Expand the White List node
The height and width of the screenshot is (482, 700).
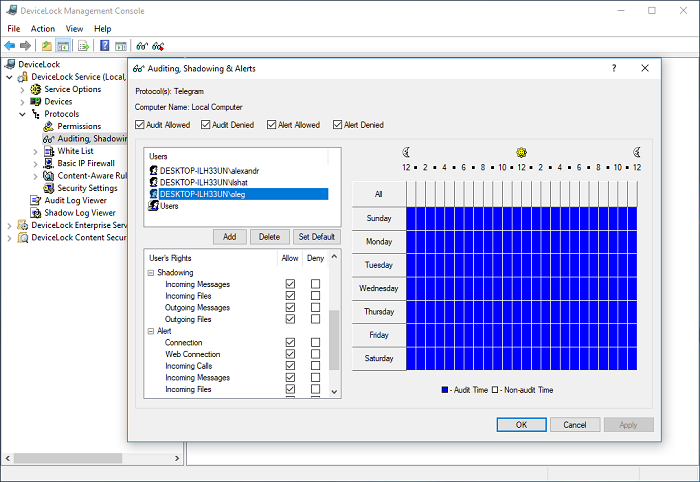[x=35, y=151]
